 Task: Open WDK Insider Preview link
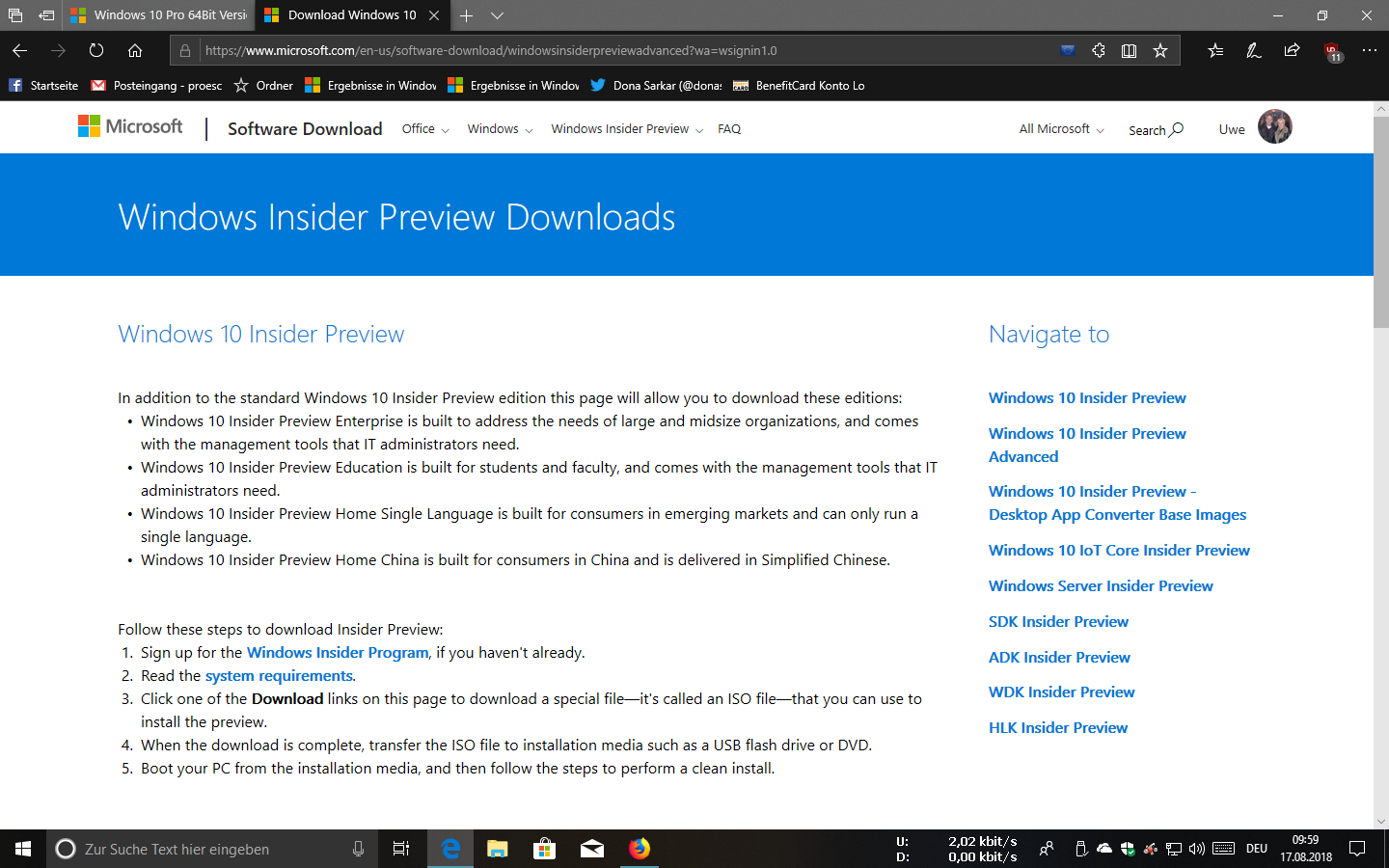[x=1061, y=692]
